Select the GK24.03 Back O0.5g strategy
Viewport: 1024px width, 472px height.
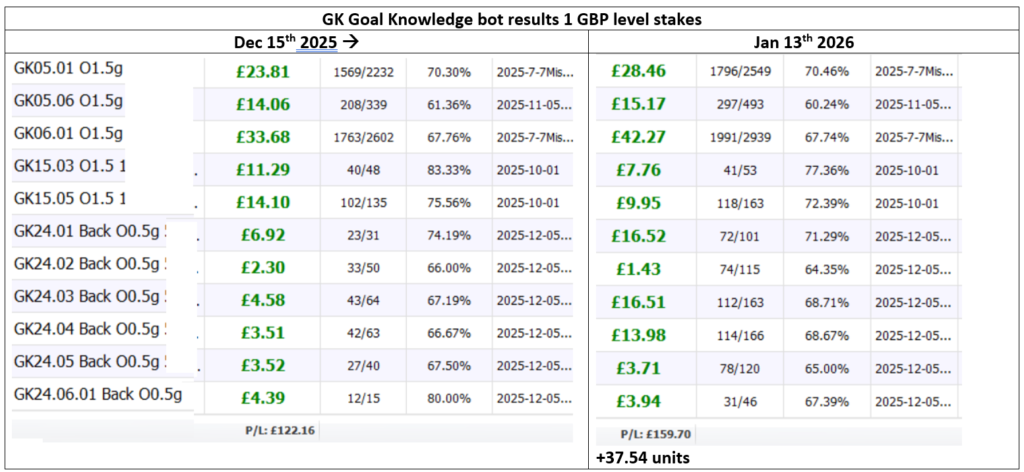pos(84,296)
